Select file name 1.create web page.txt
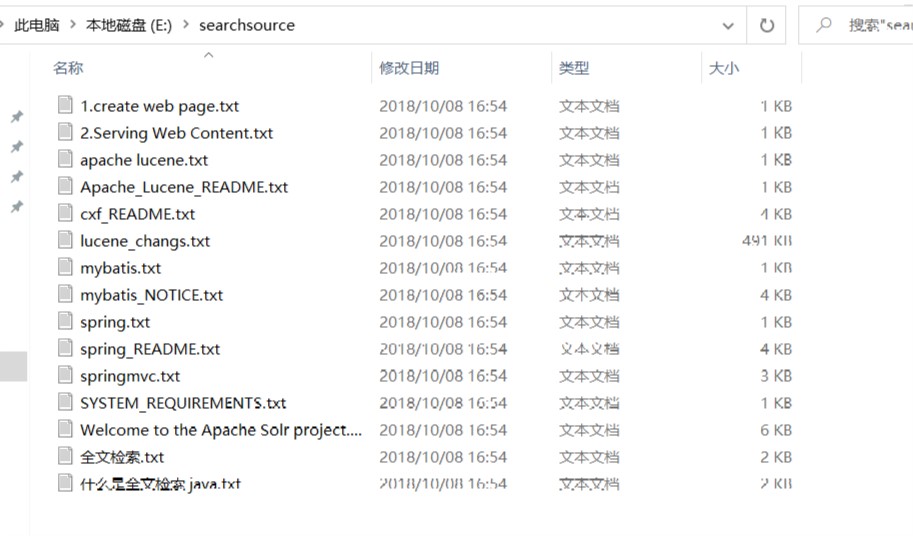Viewport: 913px width, 536px height. coord(160,106)
